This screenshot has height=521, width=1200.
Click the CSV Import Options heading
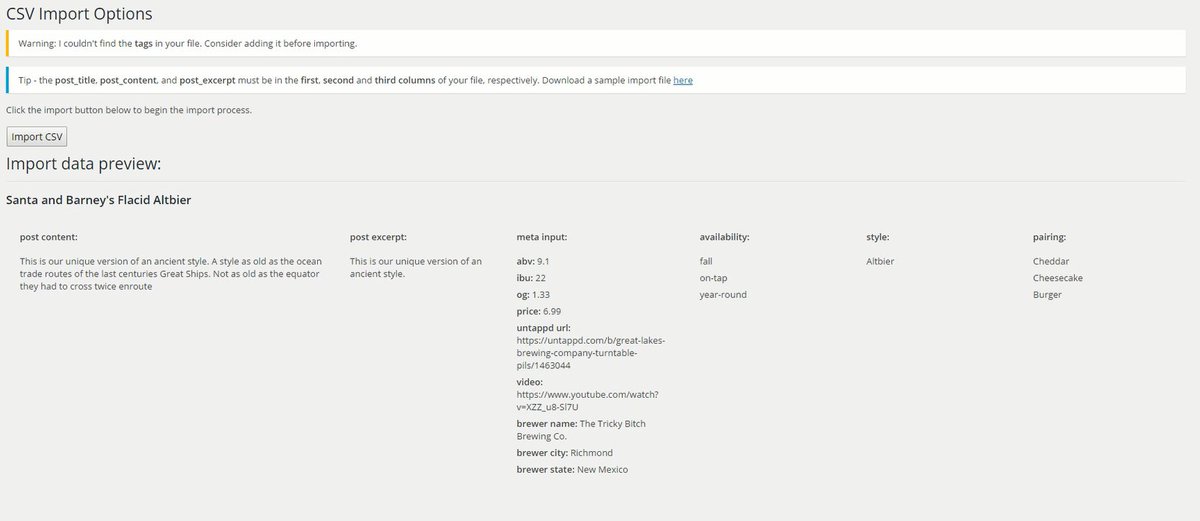click(x=79, y=14)
